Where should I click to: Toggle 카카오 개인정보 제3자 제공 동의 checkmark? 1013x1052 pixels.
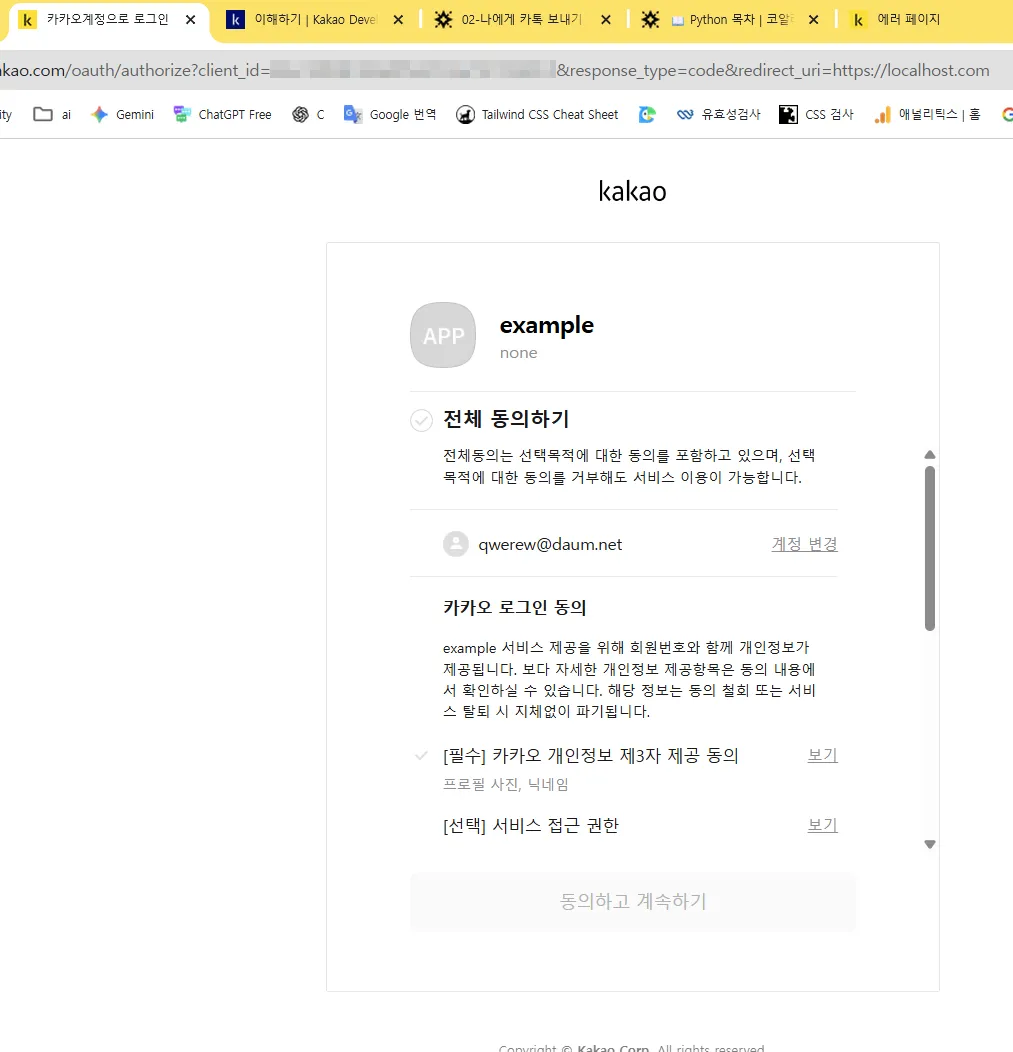(421, 756)
